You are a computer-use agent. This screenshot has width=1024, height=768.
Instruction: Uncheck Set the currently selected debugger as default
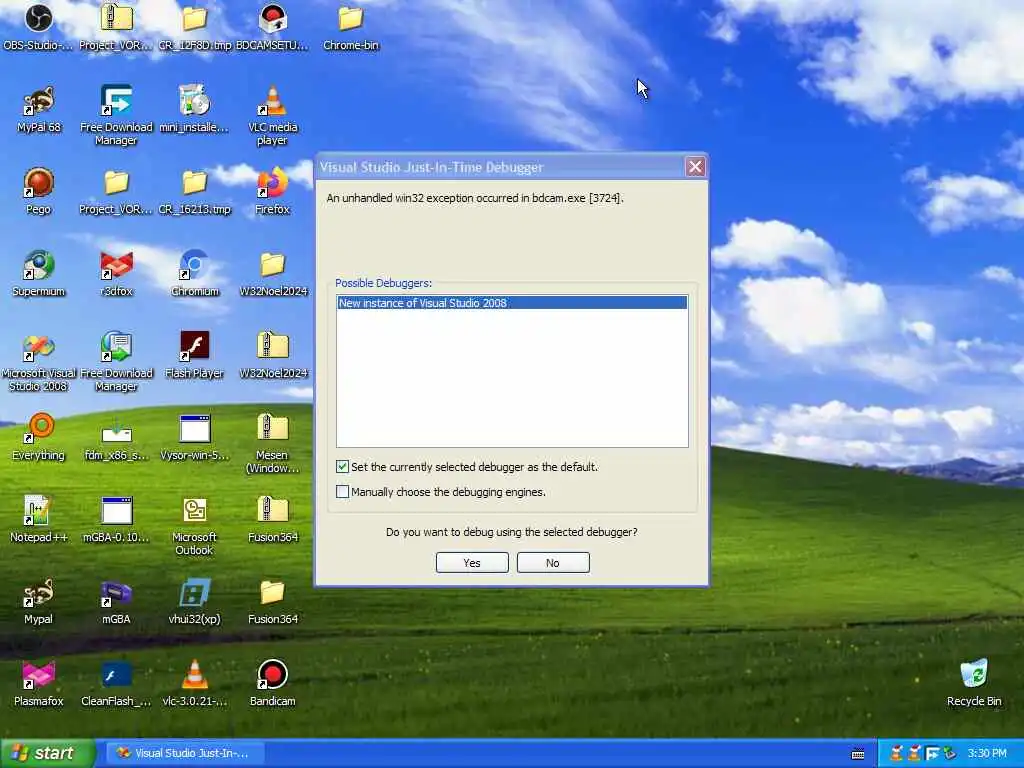tap(342, 466)
